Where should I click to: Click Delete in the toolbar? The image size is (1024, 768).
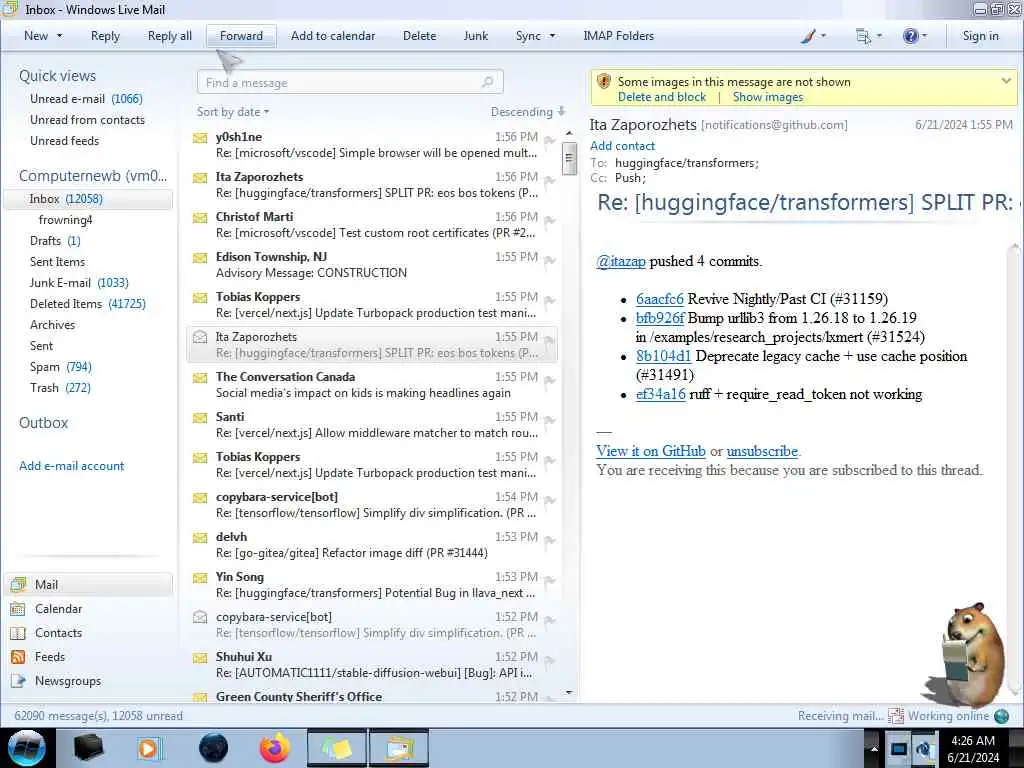[419, 36]
